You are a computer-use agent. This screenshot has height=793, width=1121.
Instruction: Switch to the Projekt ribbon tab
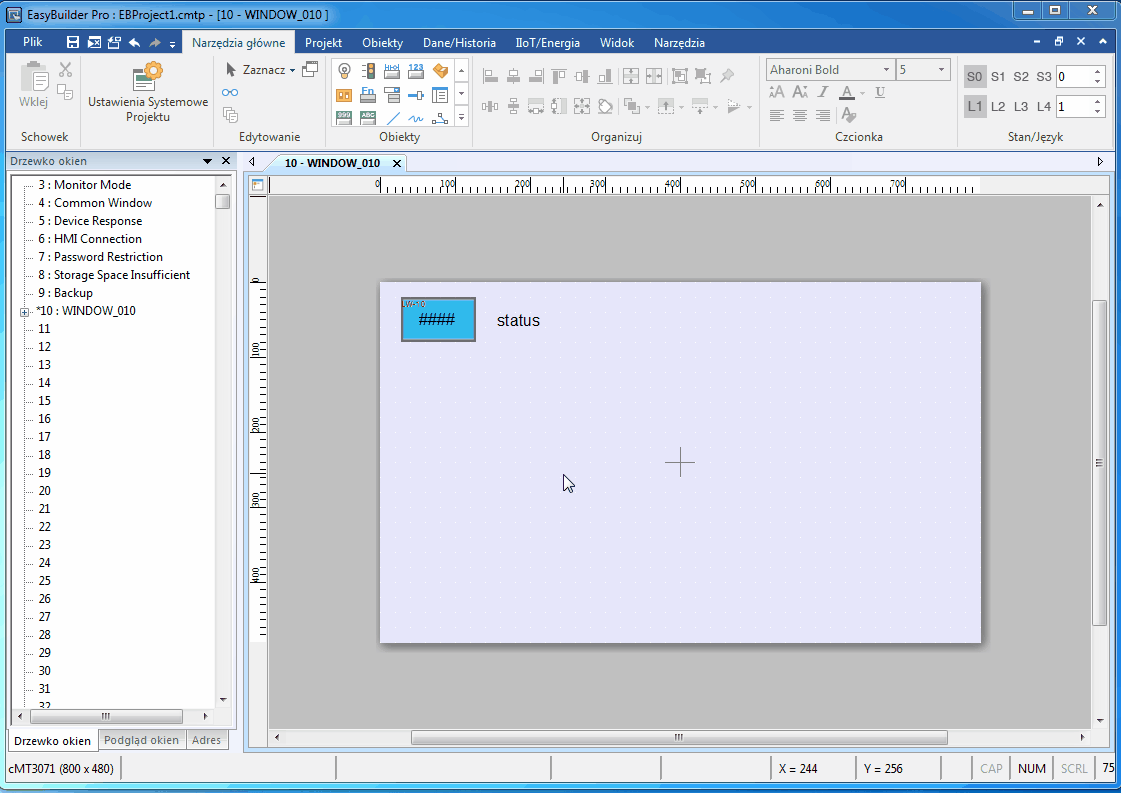coord(323,43)
